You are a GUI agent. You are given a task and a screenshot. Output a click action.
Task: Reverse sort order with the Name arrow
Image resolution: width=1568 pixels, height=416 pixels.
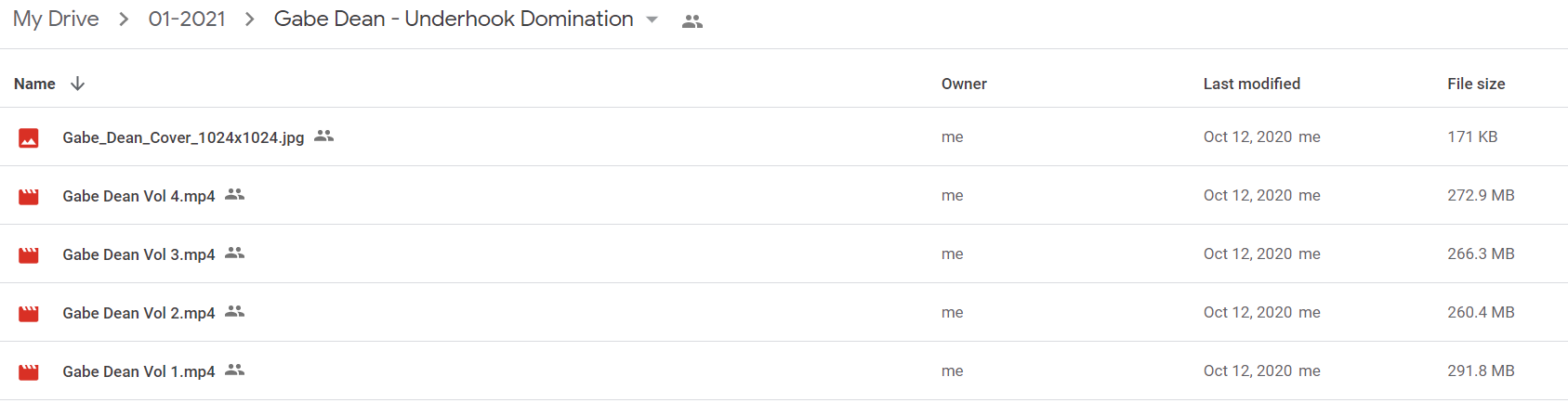[x=78, y=84]
